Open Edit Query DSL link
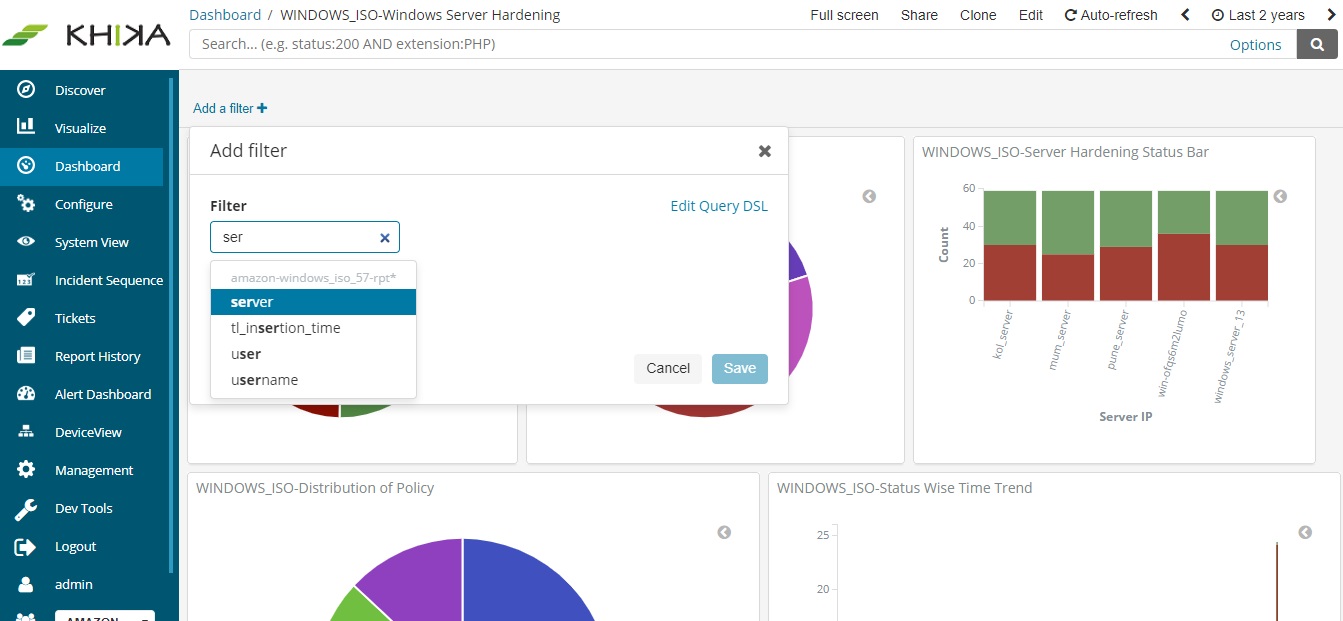This screenshot has height=621, width=1343. coord(719,206)
